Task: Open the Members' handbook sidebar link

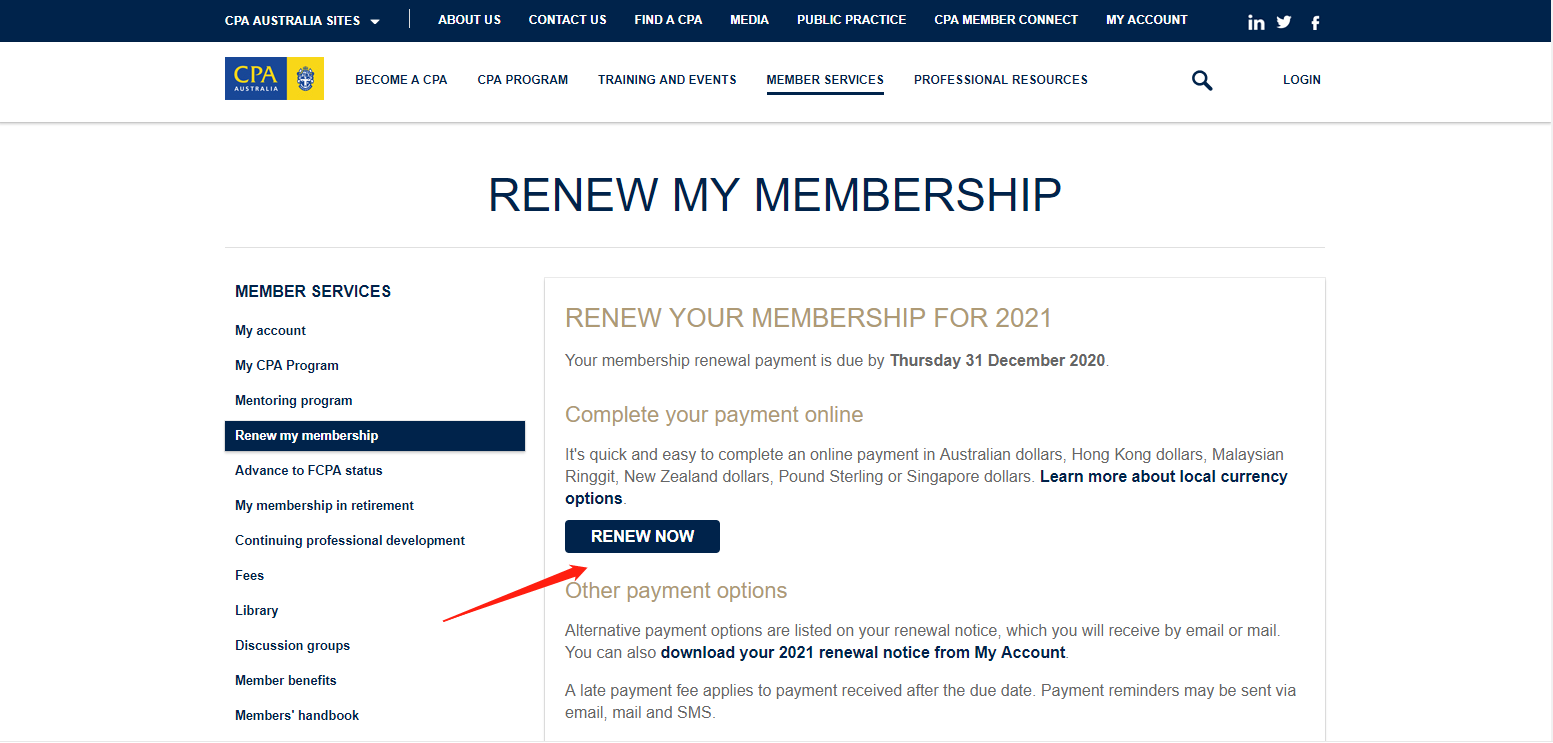Action: coord(296,716)
